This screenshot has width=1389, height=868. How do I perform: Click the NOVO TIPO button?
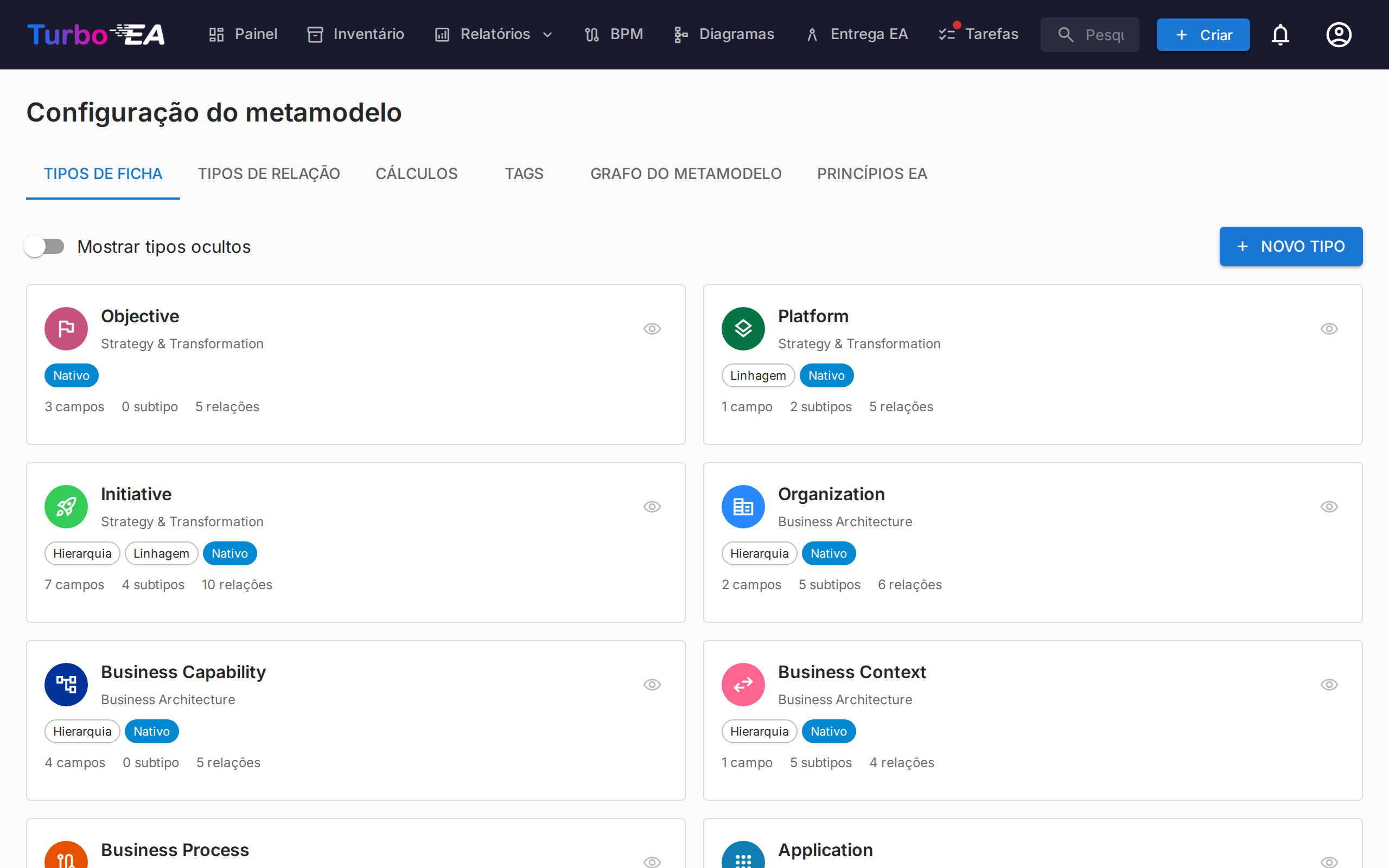1290,246
